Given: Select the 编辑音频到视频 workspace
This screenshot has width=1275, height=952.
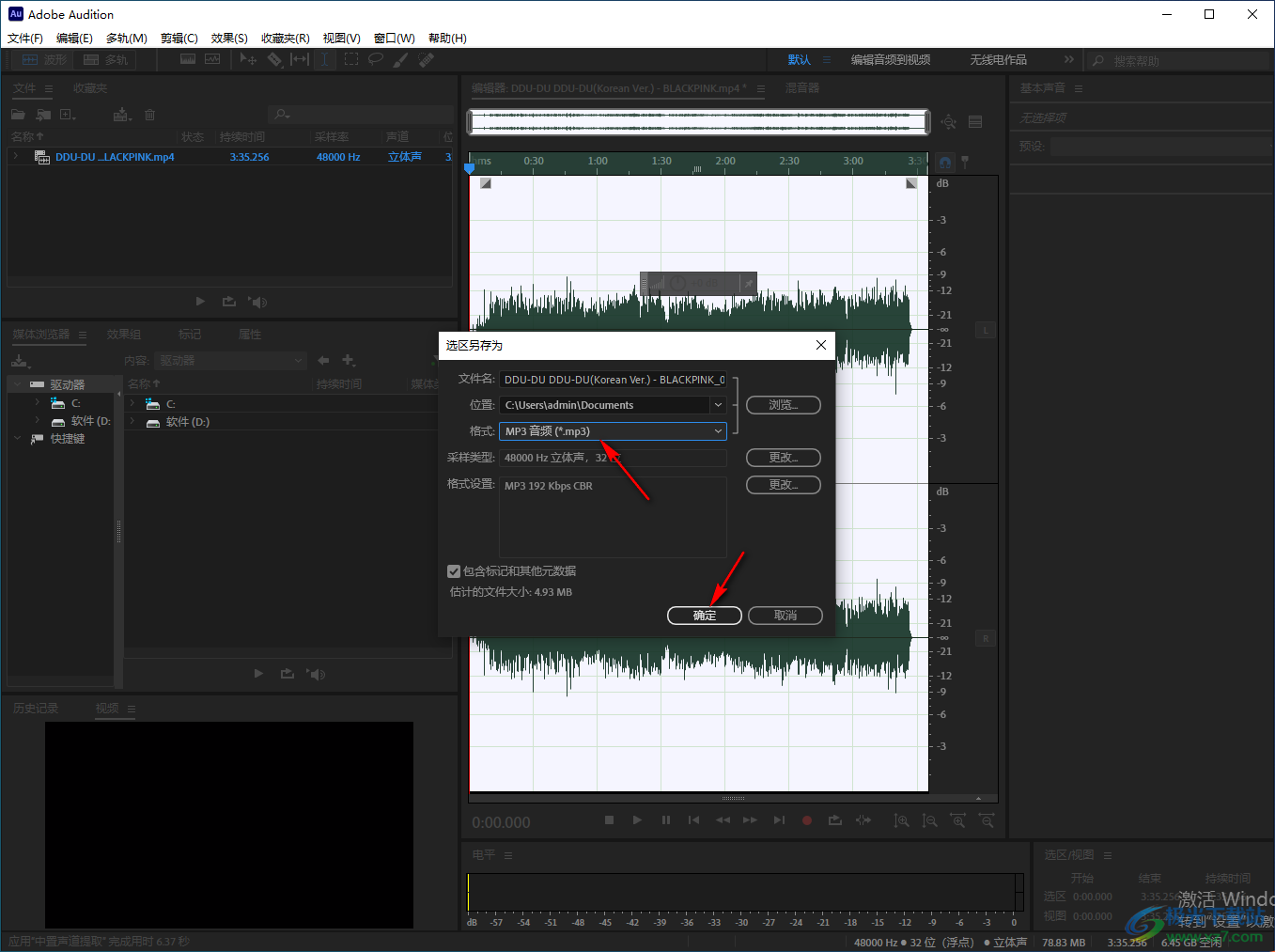Looking at the screenshot, I should [891, 59].
